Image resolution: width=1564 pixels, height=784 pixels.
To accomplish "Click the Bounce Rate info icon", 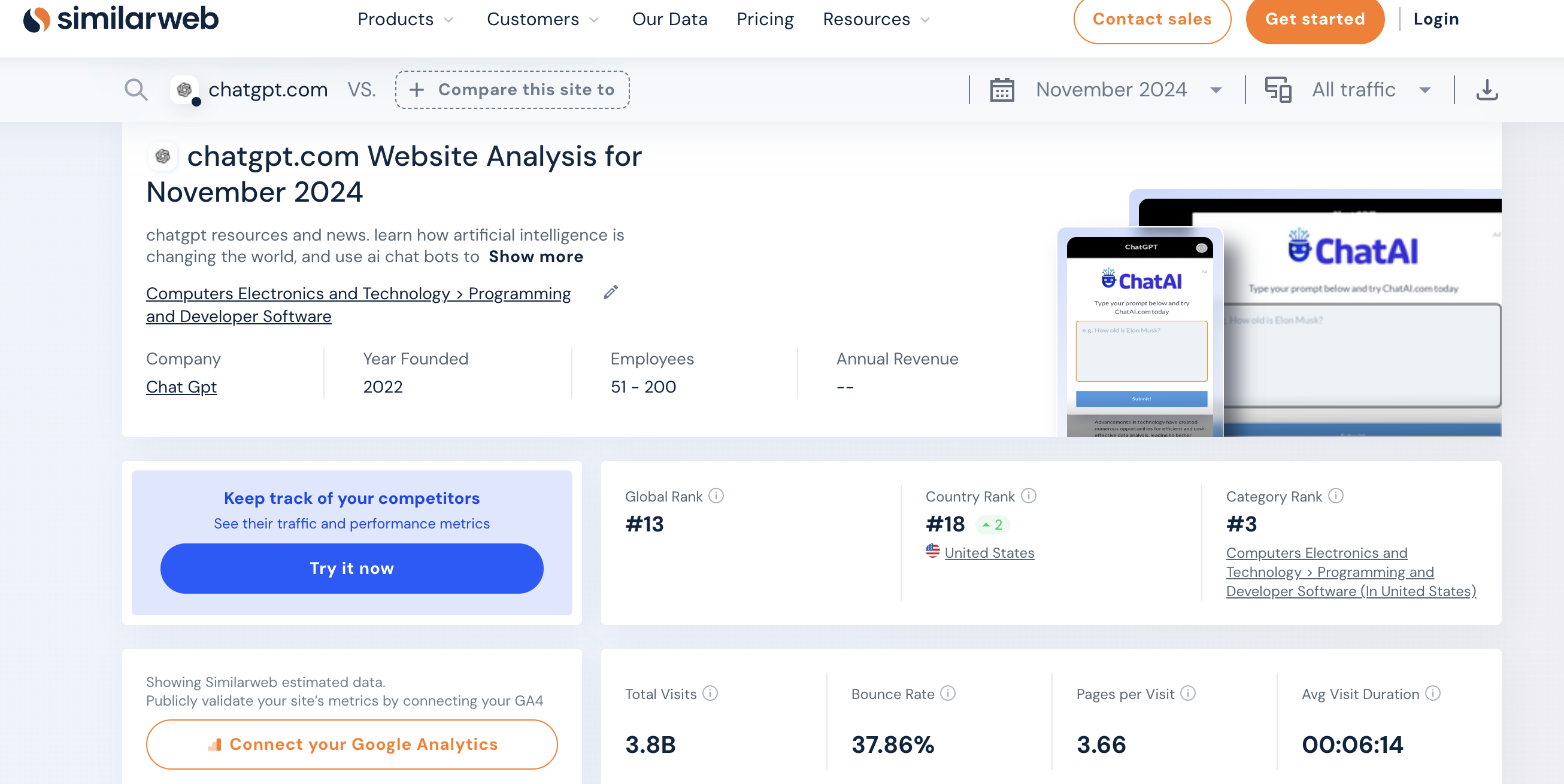I will (x=948, y=693).
